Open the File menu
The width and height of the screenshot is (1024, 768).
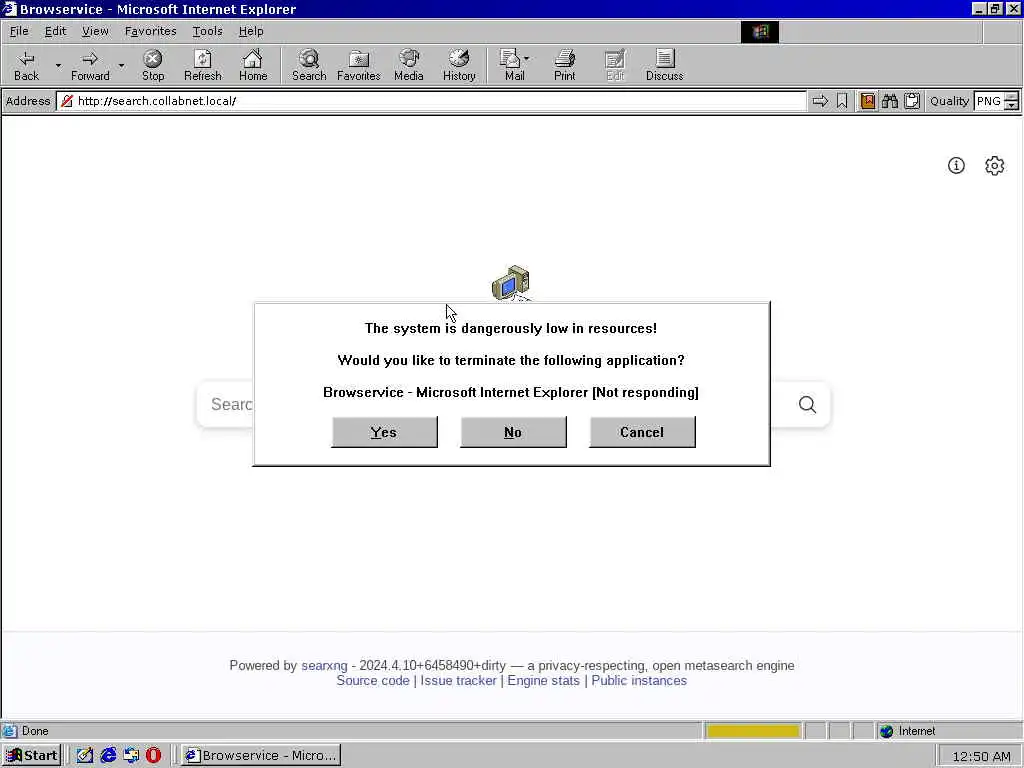click(19, 31)
